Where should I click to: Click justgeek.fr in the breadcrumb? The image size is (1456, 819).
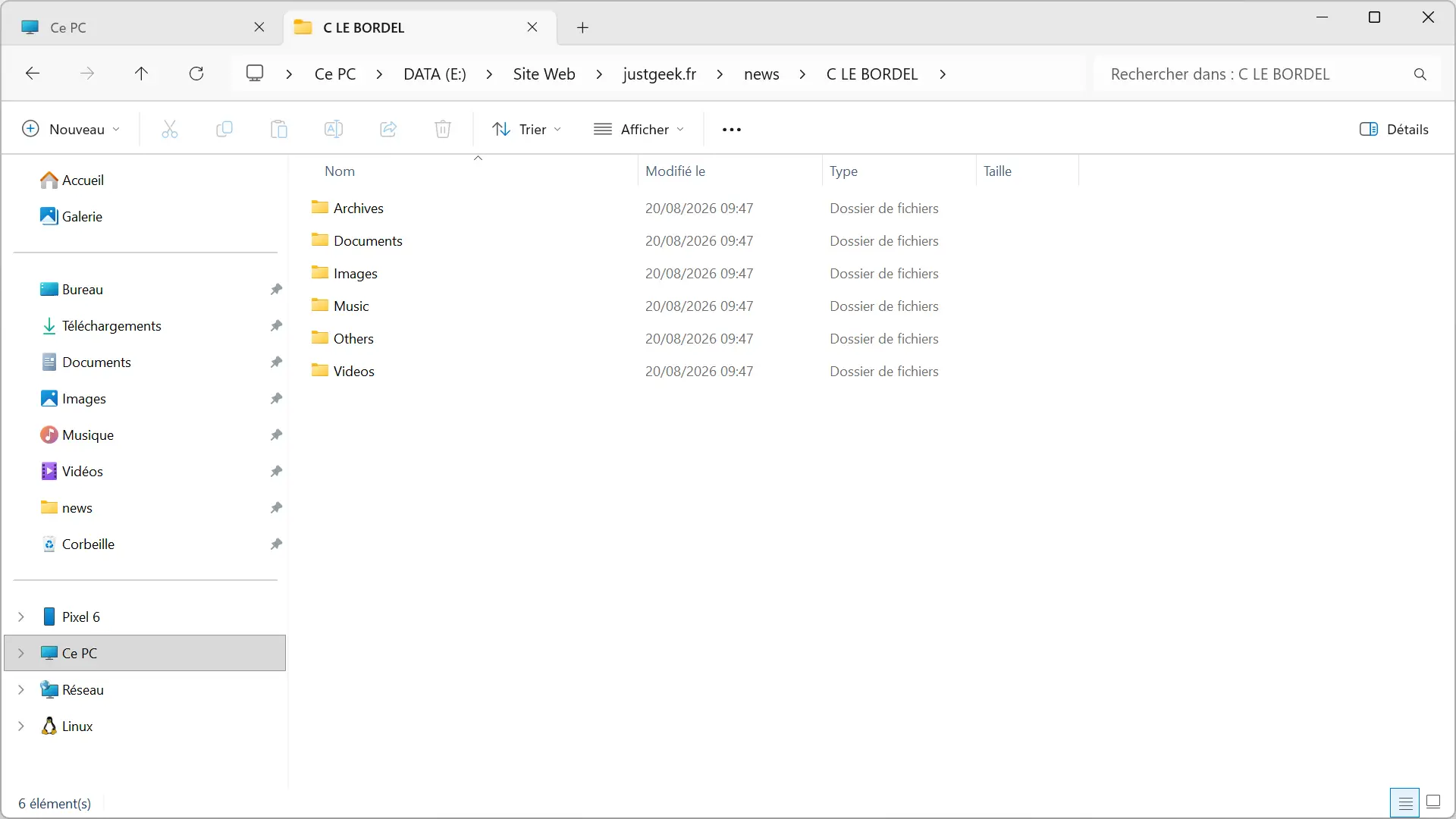click(x=659, y=74)
